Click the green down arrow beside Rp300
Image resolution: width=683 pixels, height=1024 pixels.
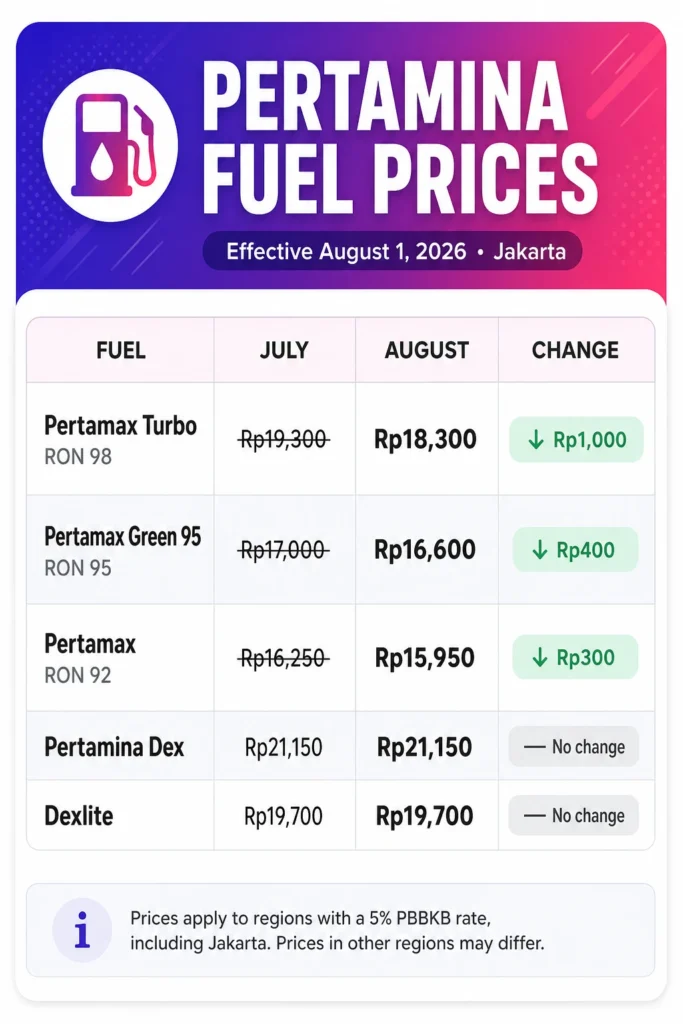click(x=539, y=658)
